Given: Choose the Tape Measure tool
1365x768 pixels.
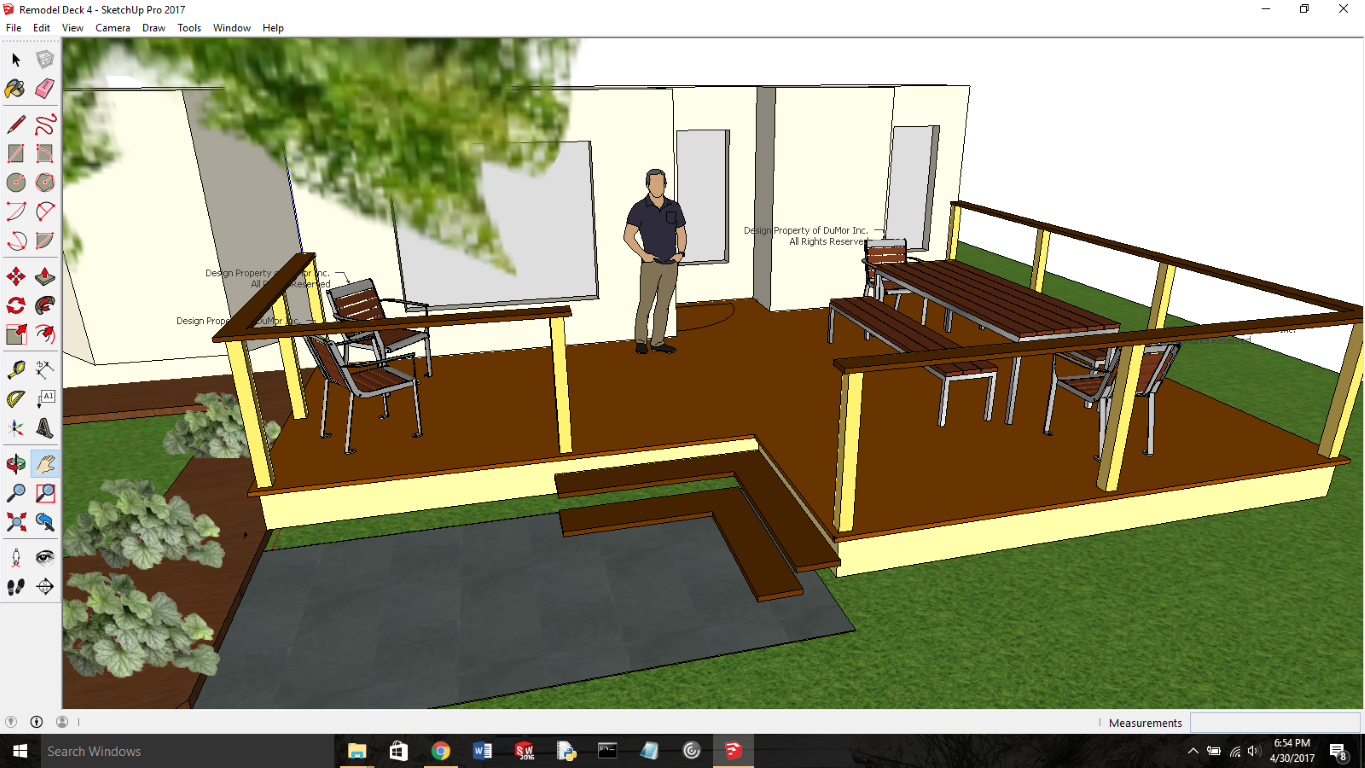Looking at the screenshot, I should coord(16,370).
